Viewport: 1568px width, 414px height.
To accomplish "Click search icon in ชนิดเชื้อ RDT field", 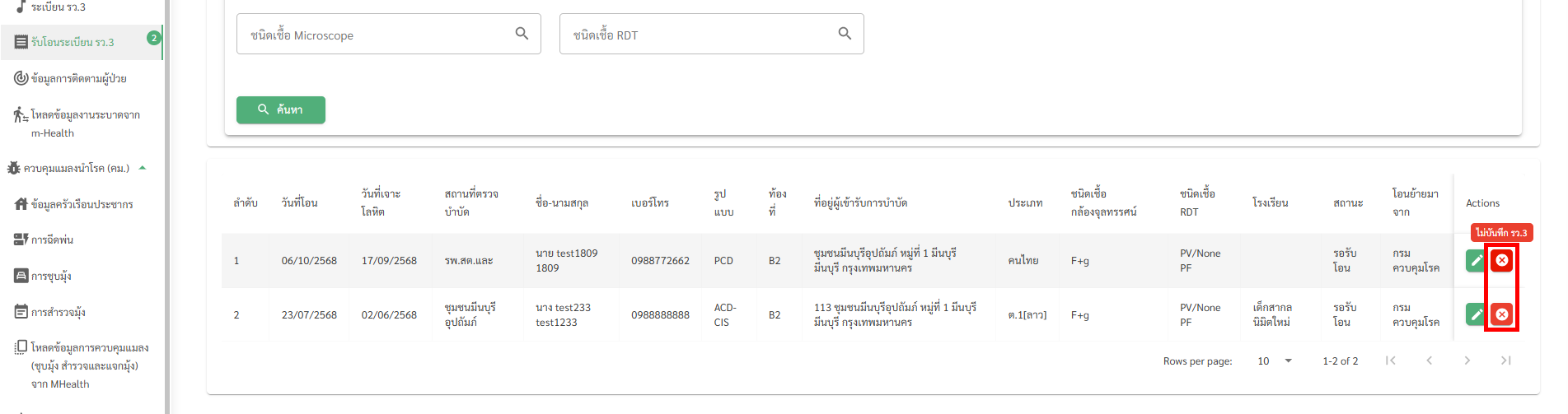I will pos(845,34).
